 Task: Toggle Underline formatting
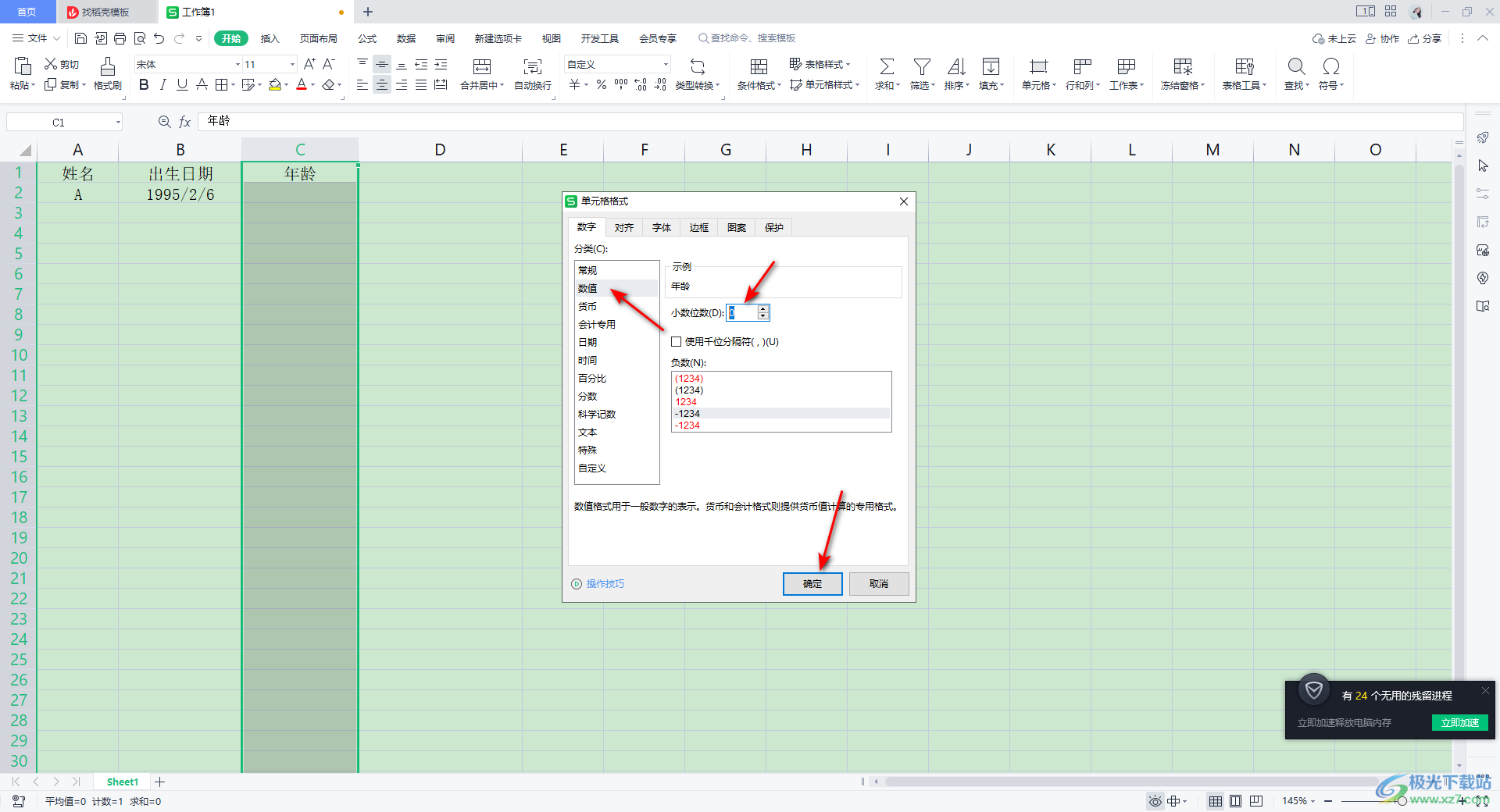click(182, 85)
